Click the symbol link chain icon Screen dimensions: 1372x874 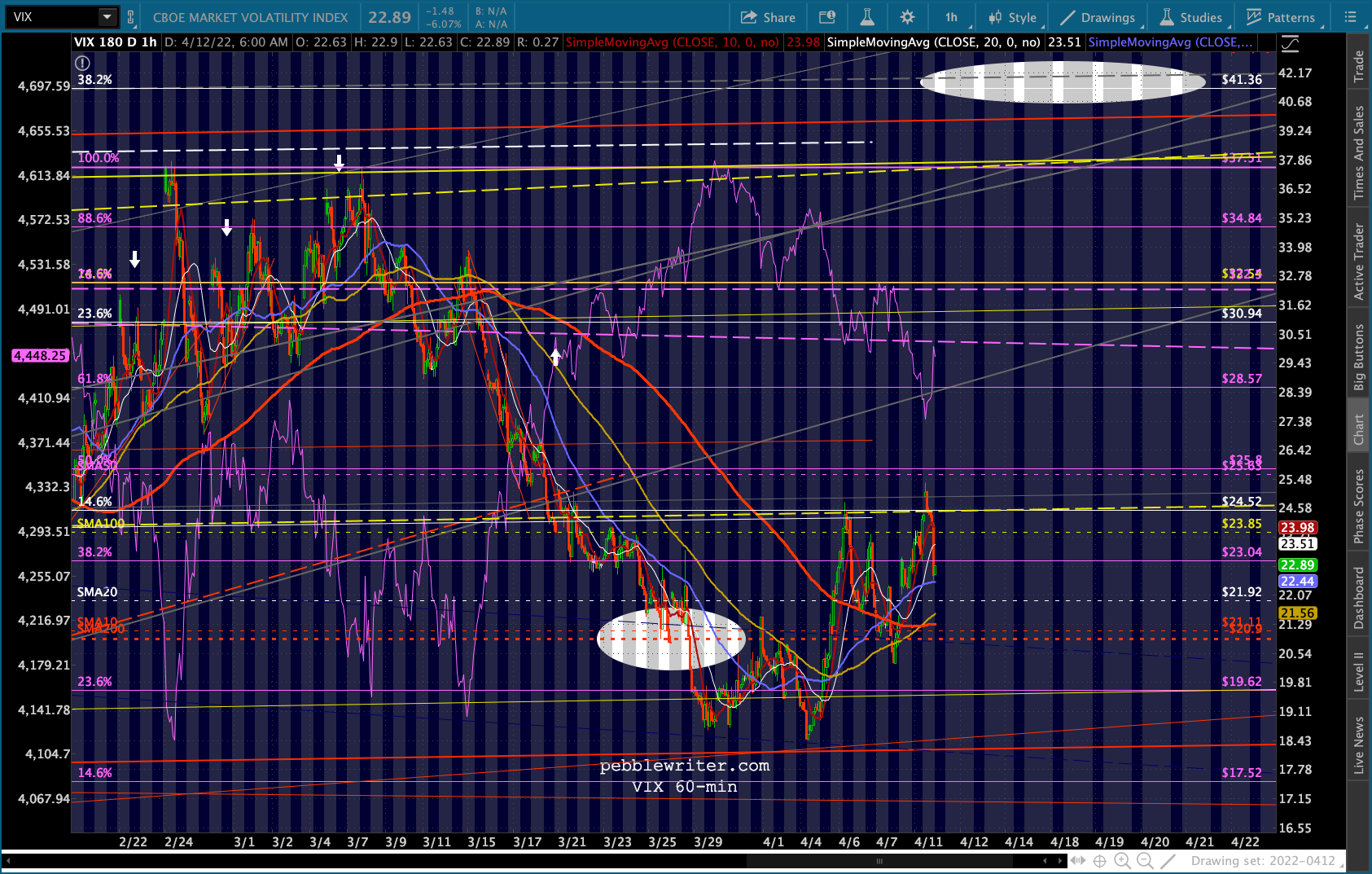point(130,17)
